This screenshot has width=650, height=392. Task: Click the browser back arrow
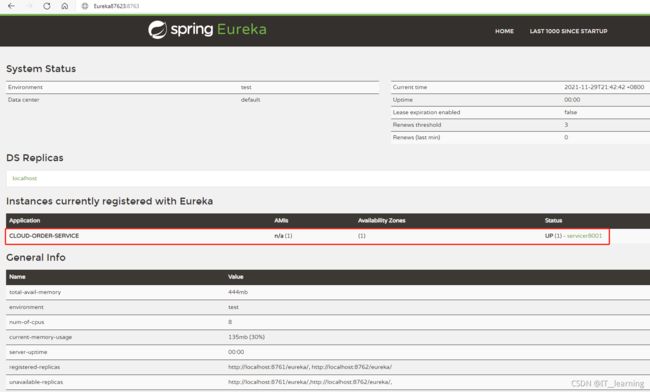point(11,6)
